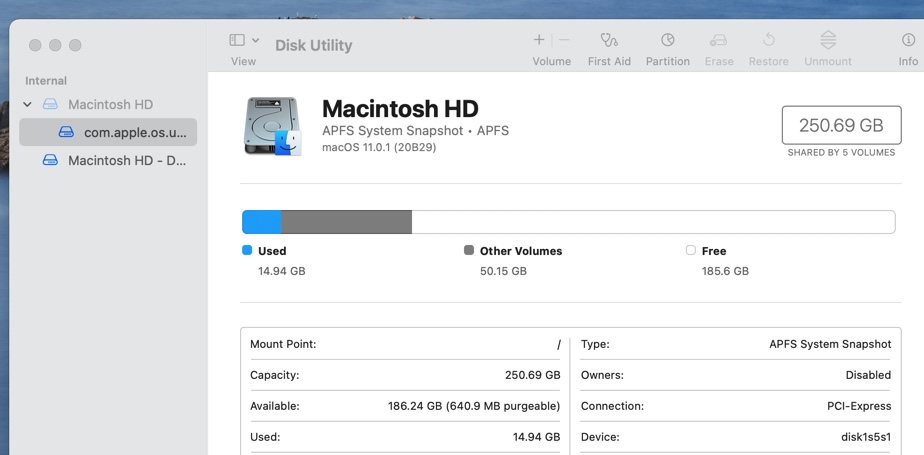Click the Owners Disabled value
The height and width of the screenshot is (455, 924).
pyautogui.click(x=868, y=375)
